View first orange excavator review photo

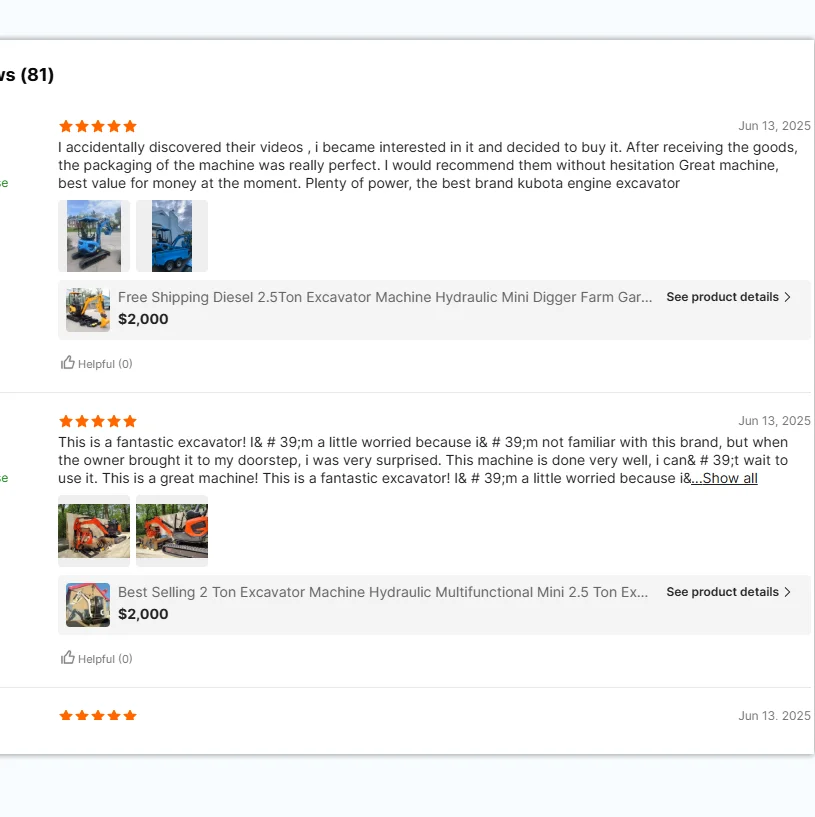94,531
